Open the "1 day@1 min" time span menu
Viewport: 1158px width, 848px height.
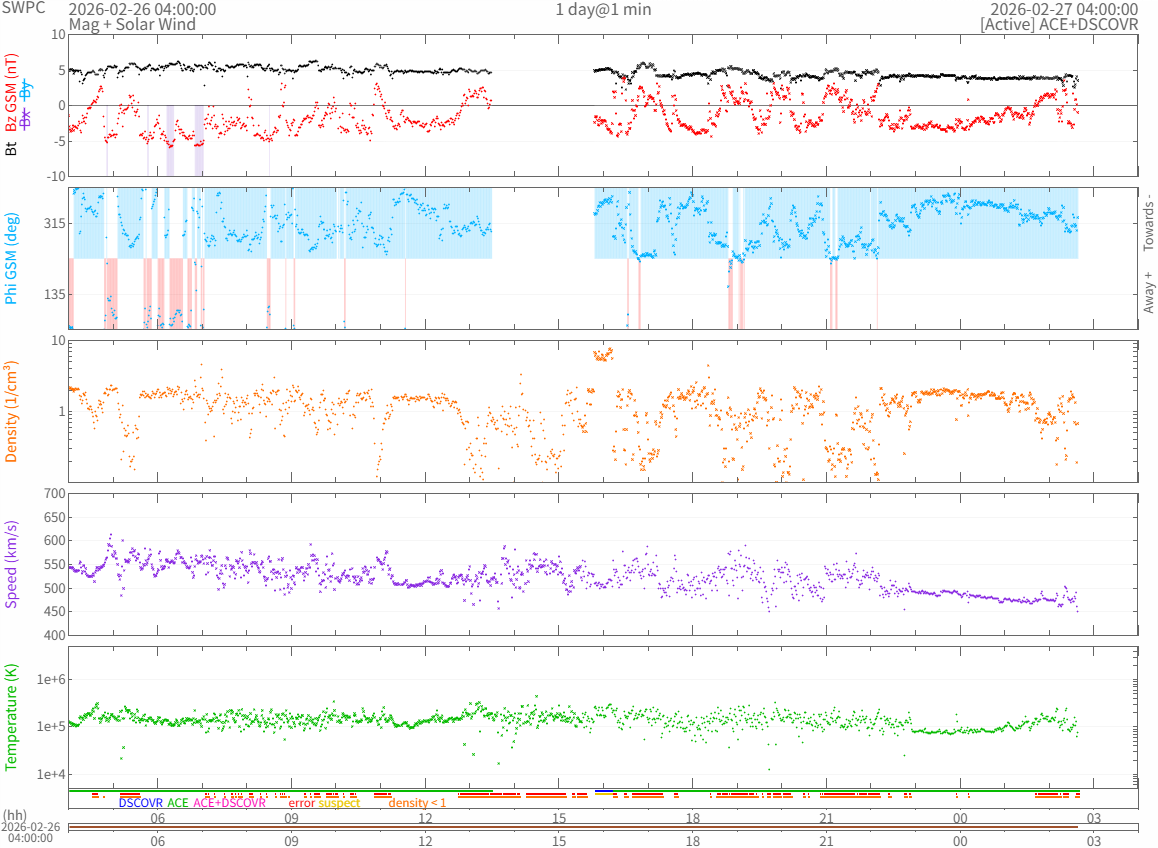pyautogui.click(x=603, y=9)
